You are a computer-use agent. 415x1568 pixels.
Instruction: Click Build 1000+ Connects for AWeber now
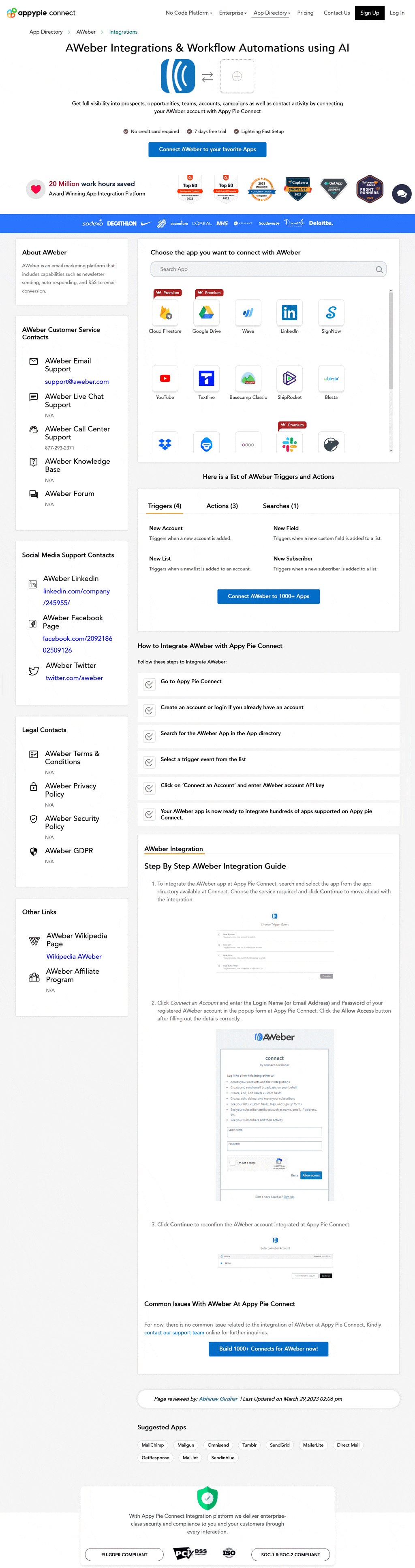click(268, 1349)
